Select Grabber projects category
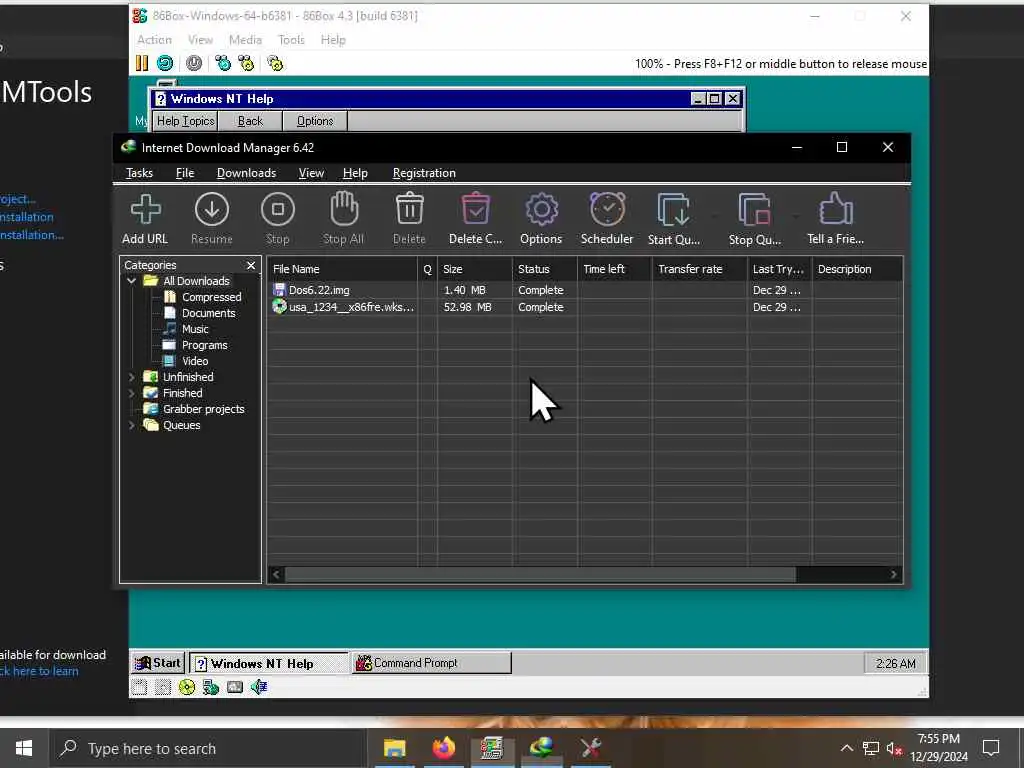The height and width of the screenshot is (768, 1024). 203,409
